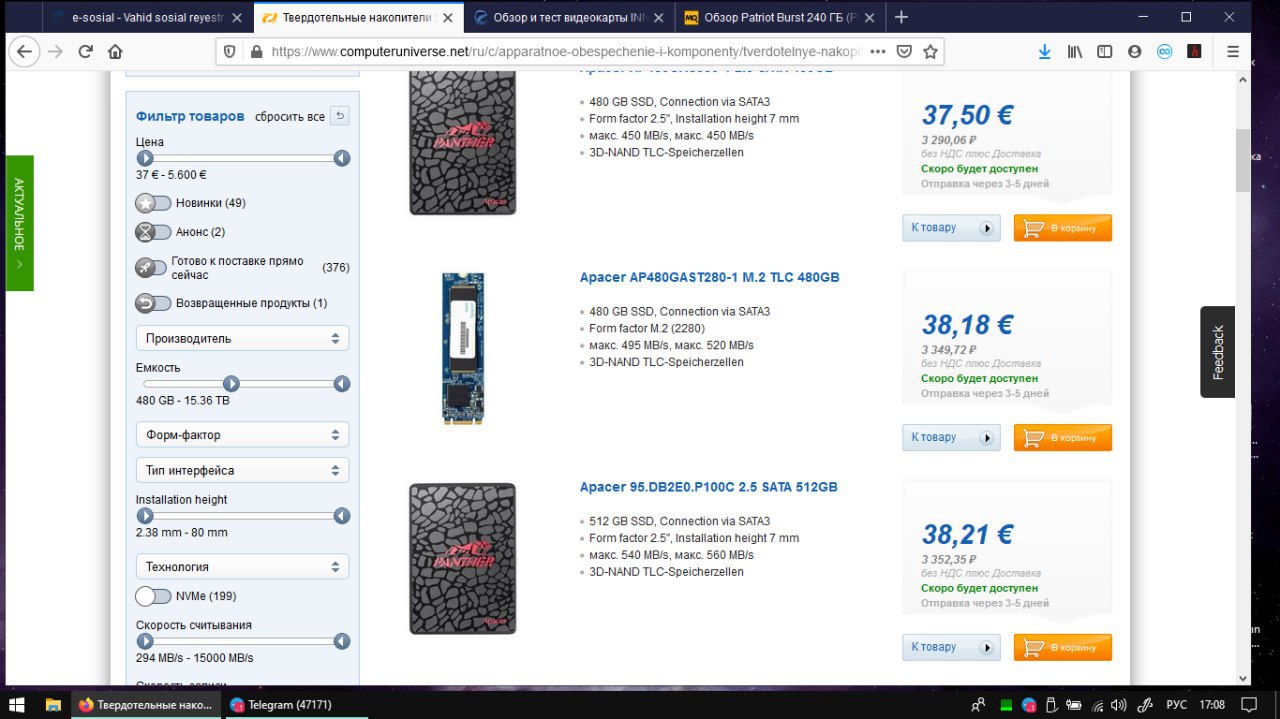Click the Скорость считывания slider left handle
The image size is (1280, 719).
(145, 641)
